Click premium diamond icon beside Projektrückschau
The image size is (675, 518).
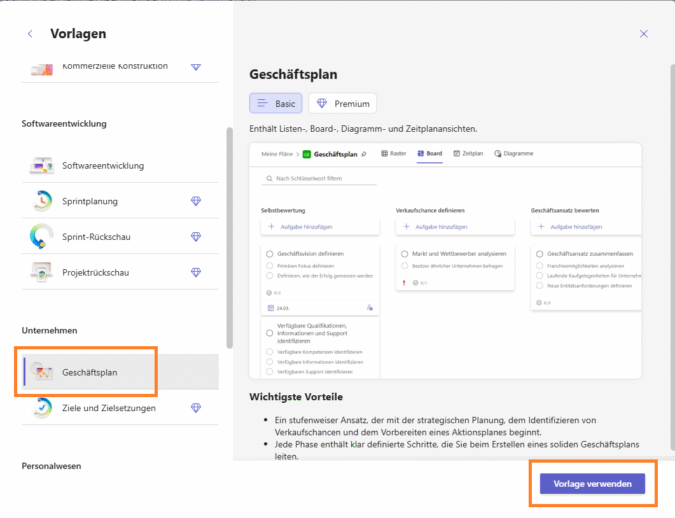196,272
